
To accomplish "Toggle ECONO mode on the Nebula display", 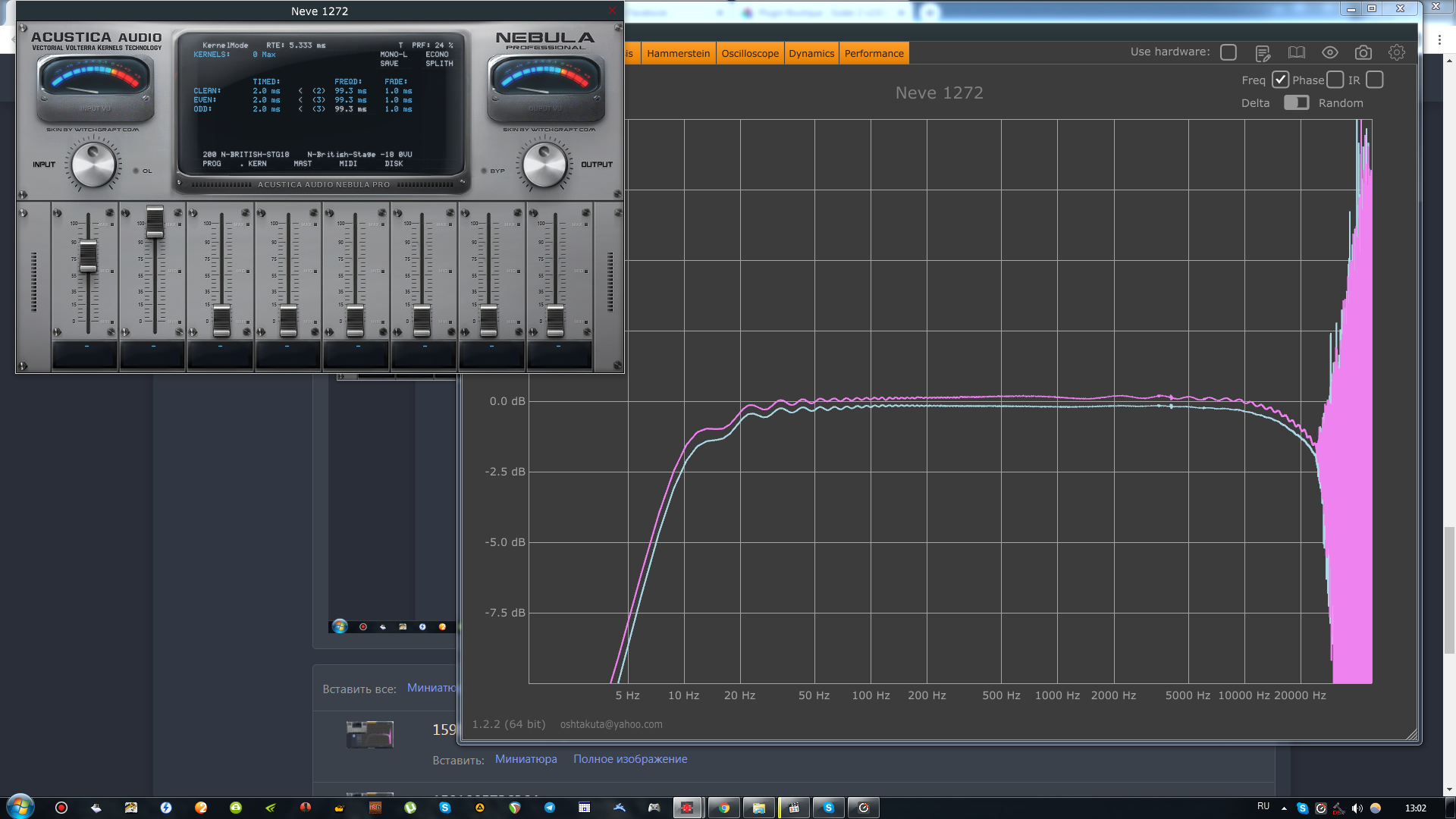I will 437,55.
